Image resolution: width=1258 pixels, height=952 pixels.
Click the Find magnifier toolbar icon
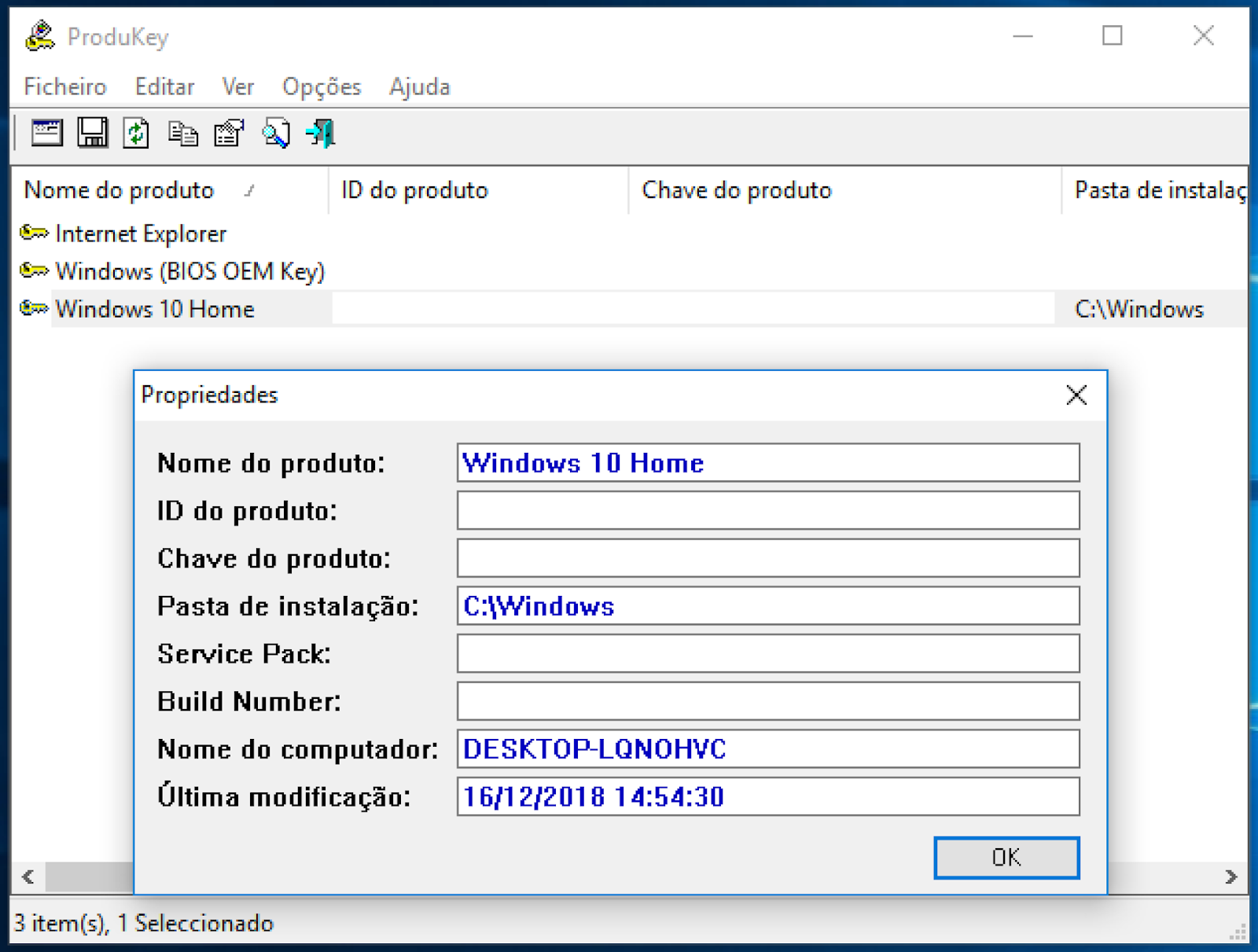point(276,133)
